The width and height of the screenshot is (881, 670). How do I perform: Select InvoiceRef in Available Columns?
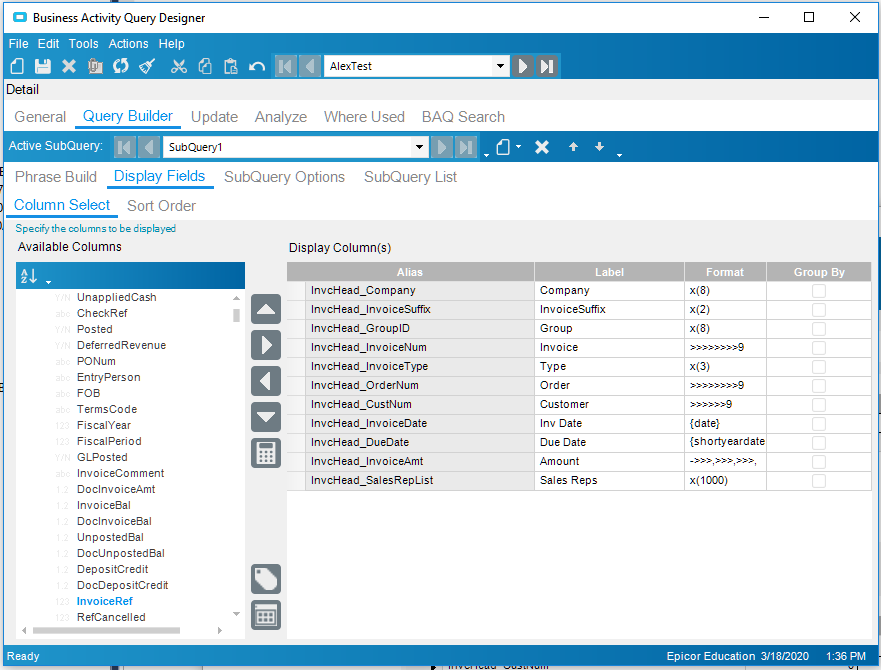(x=105, y=601)
